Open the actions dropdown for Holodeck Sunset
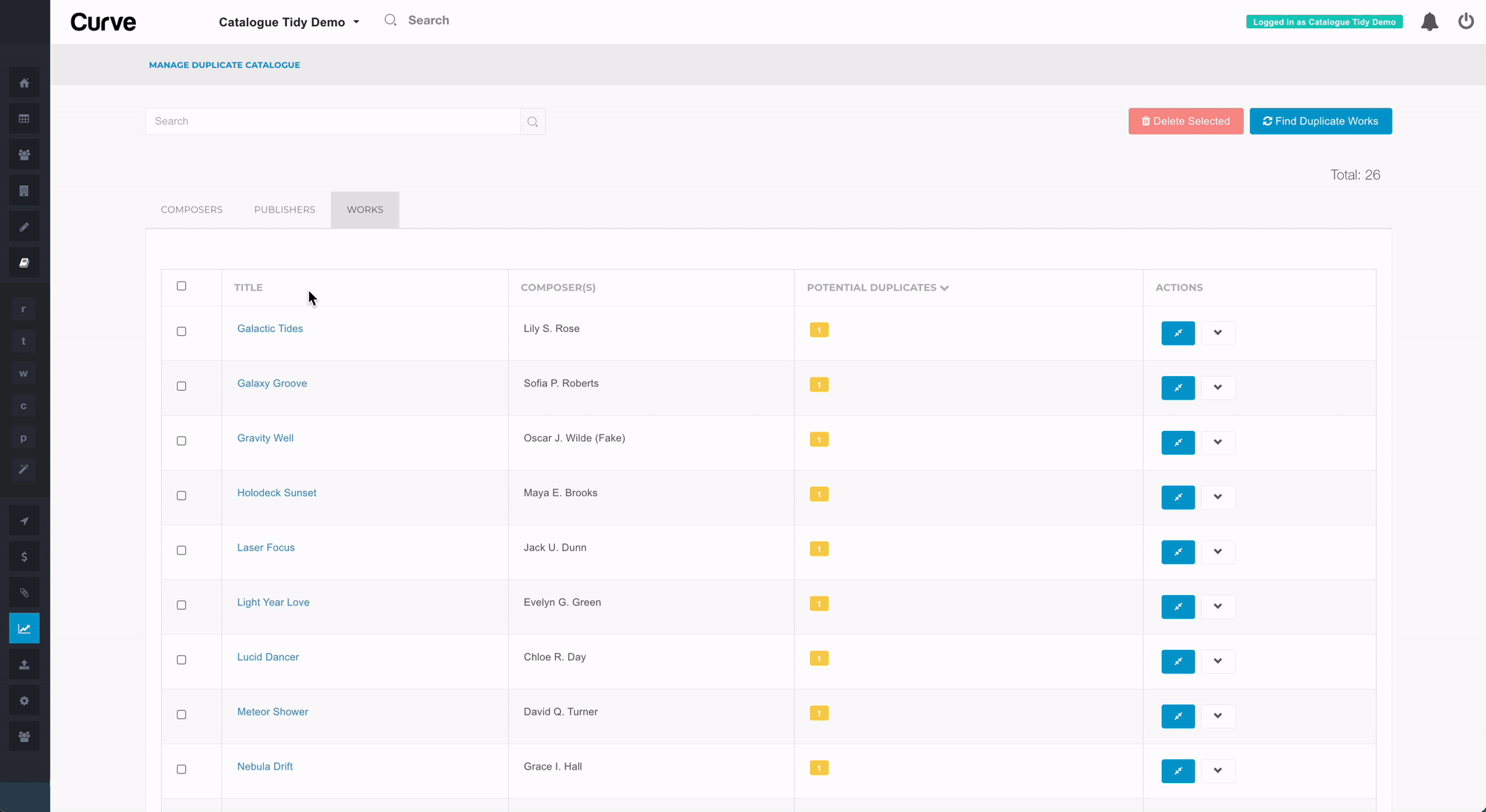 point(1217,497)
